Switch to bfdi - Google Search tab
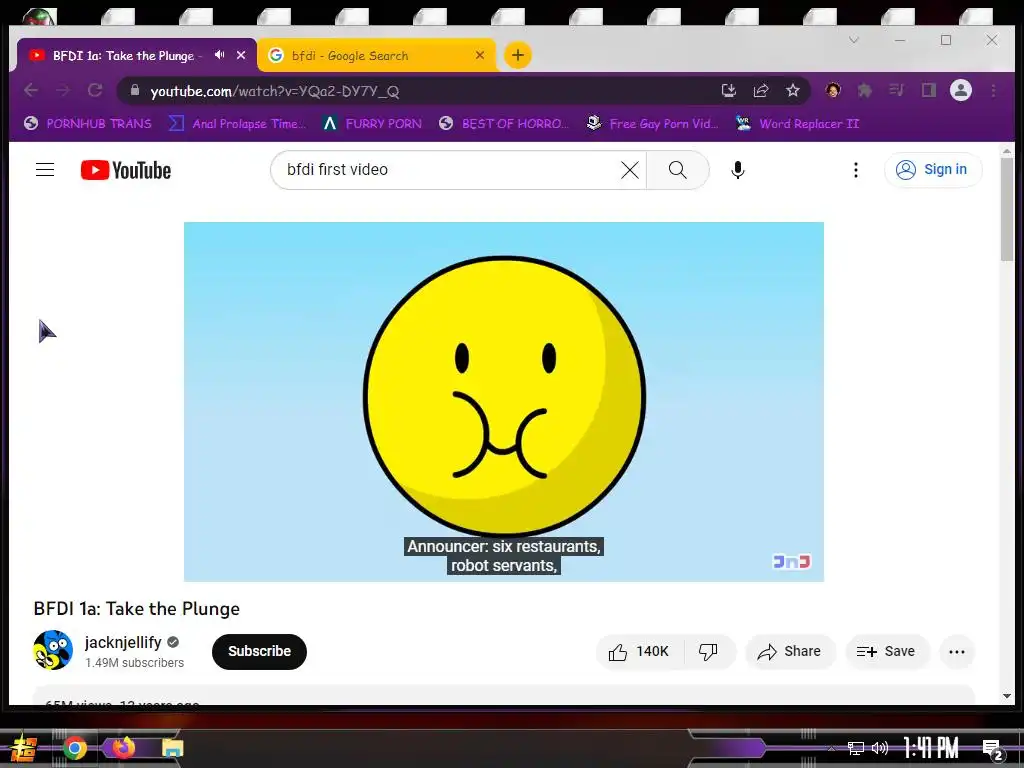The width and height of the screenshot is (1024, 768). (x=377, y=56)
